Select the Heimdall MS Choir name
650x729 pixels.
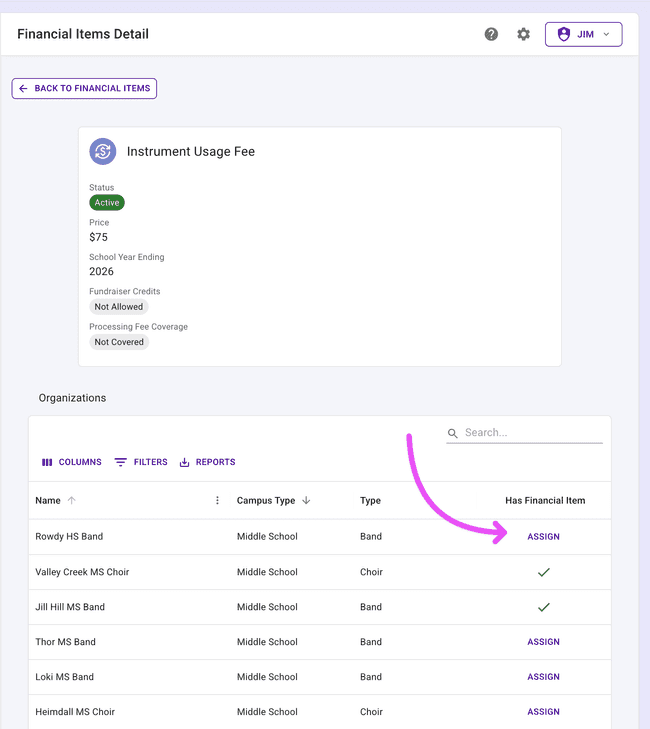point(75,712)
